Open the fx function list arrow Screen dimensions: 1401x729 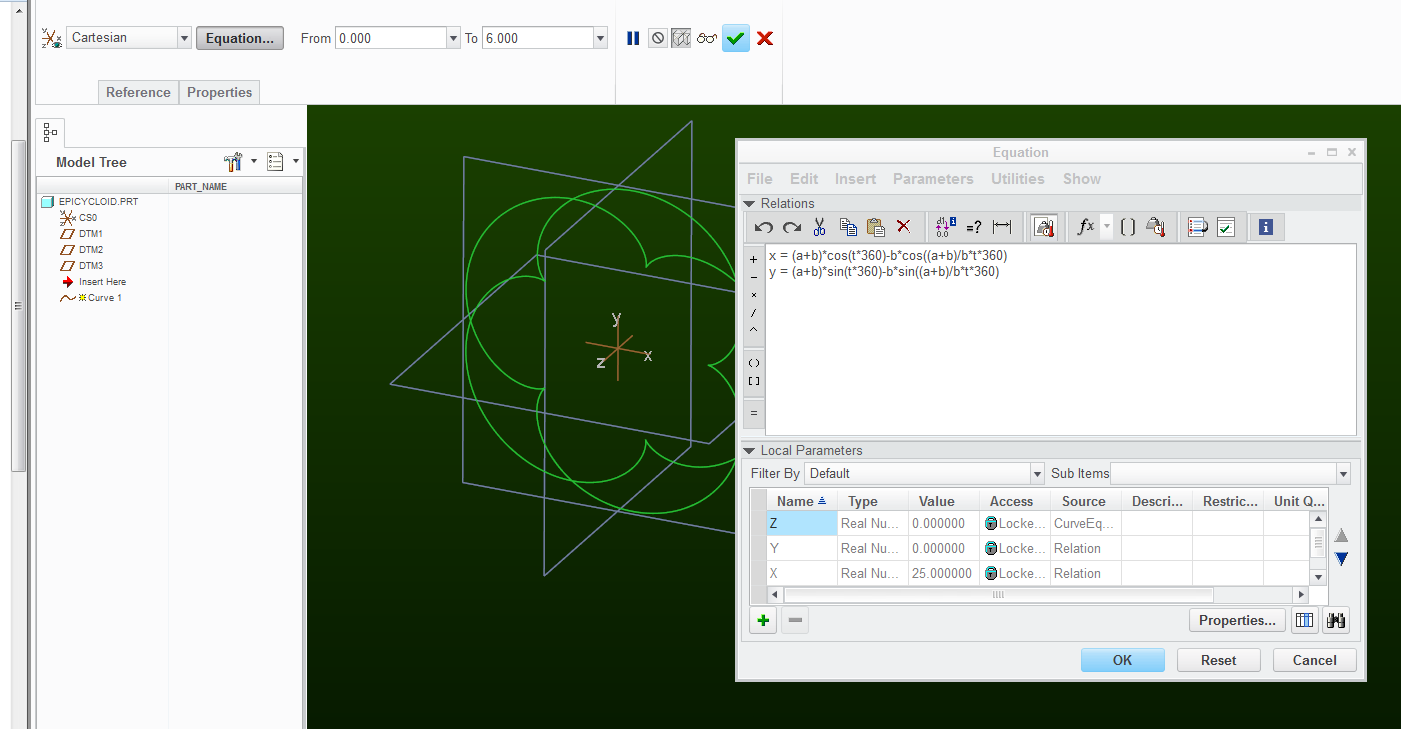tap(1106, 227)
